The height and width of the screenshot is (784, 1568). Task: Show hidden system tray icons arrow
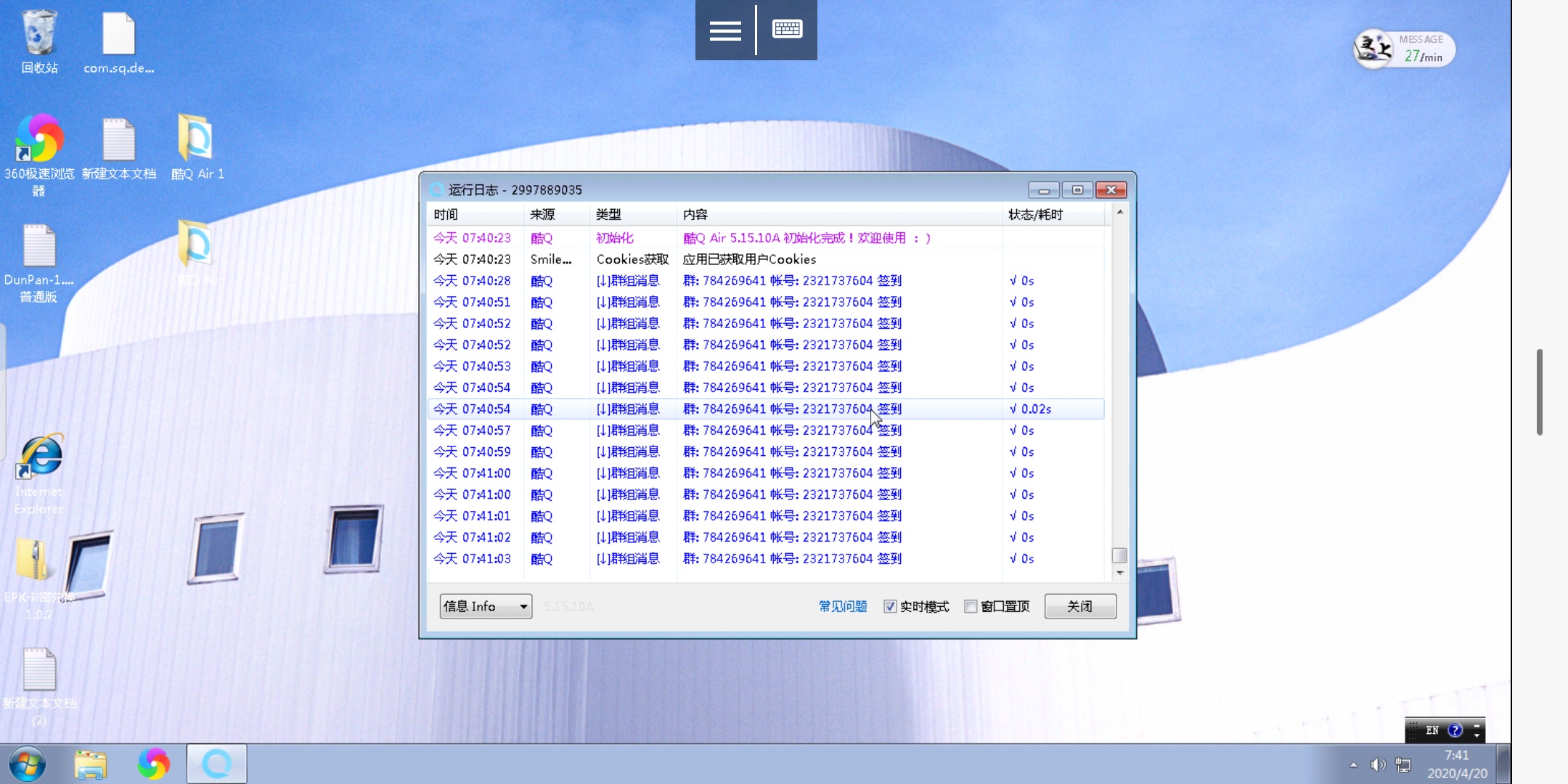pos(1353,764)
